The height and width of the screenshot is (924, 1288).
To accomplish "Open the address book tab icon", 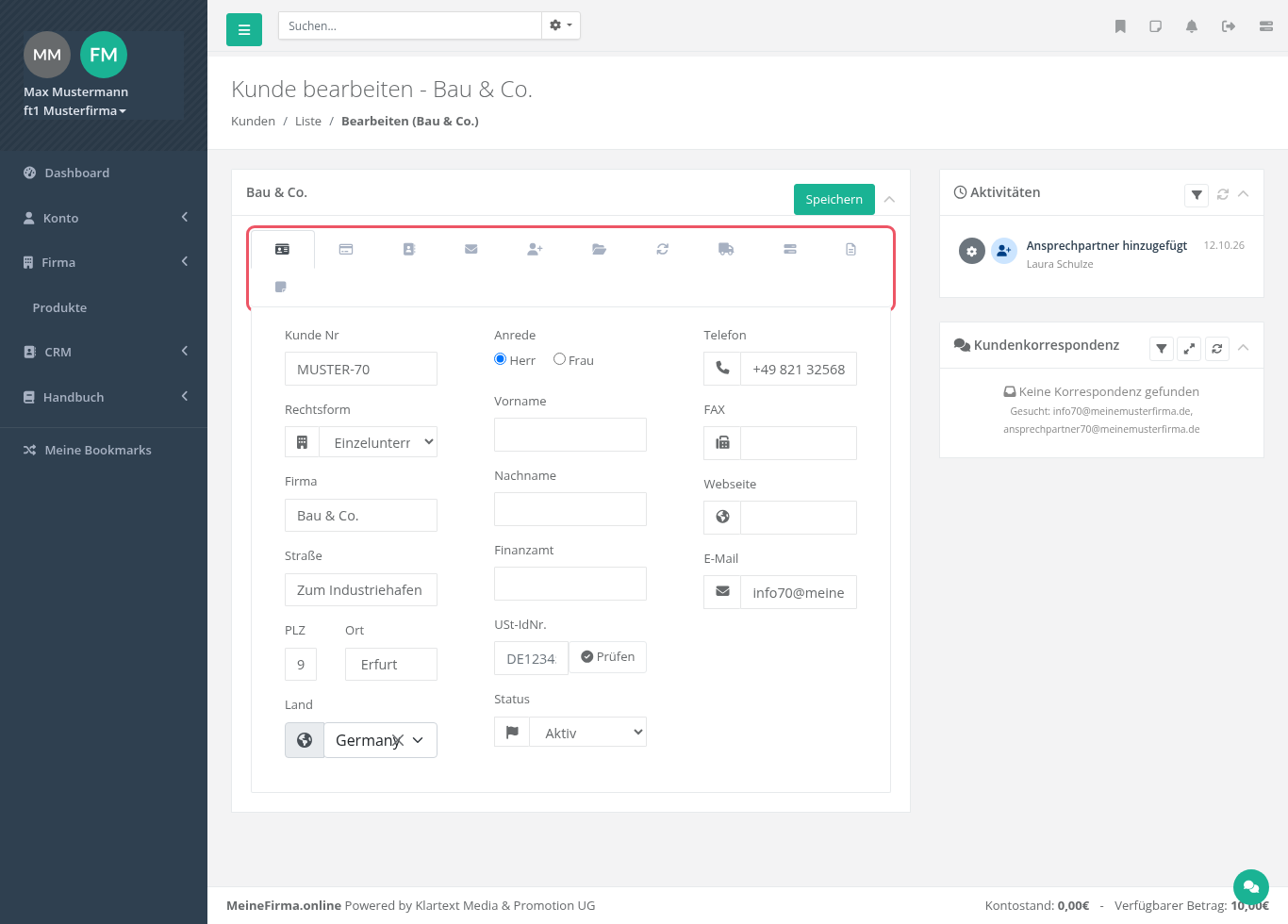I will point(409,250).
